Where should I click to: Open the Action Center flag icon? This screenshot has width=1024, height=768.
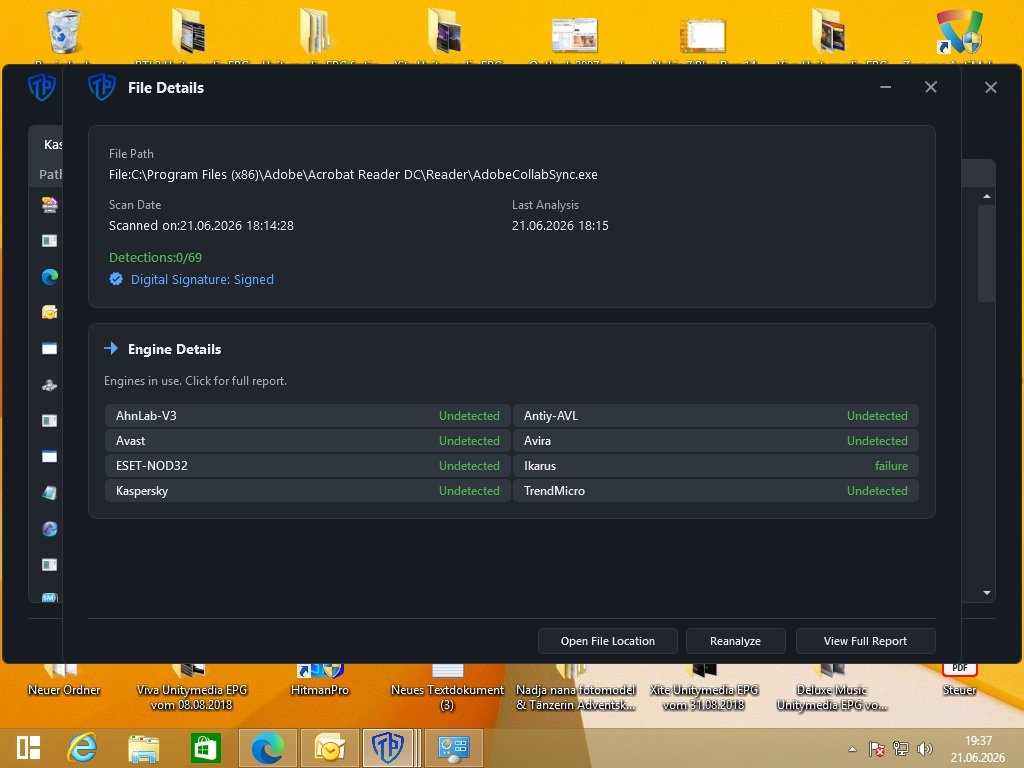click(877, 748)
